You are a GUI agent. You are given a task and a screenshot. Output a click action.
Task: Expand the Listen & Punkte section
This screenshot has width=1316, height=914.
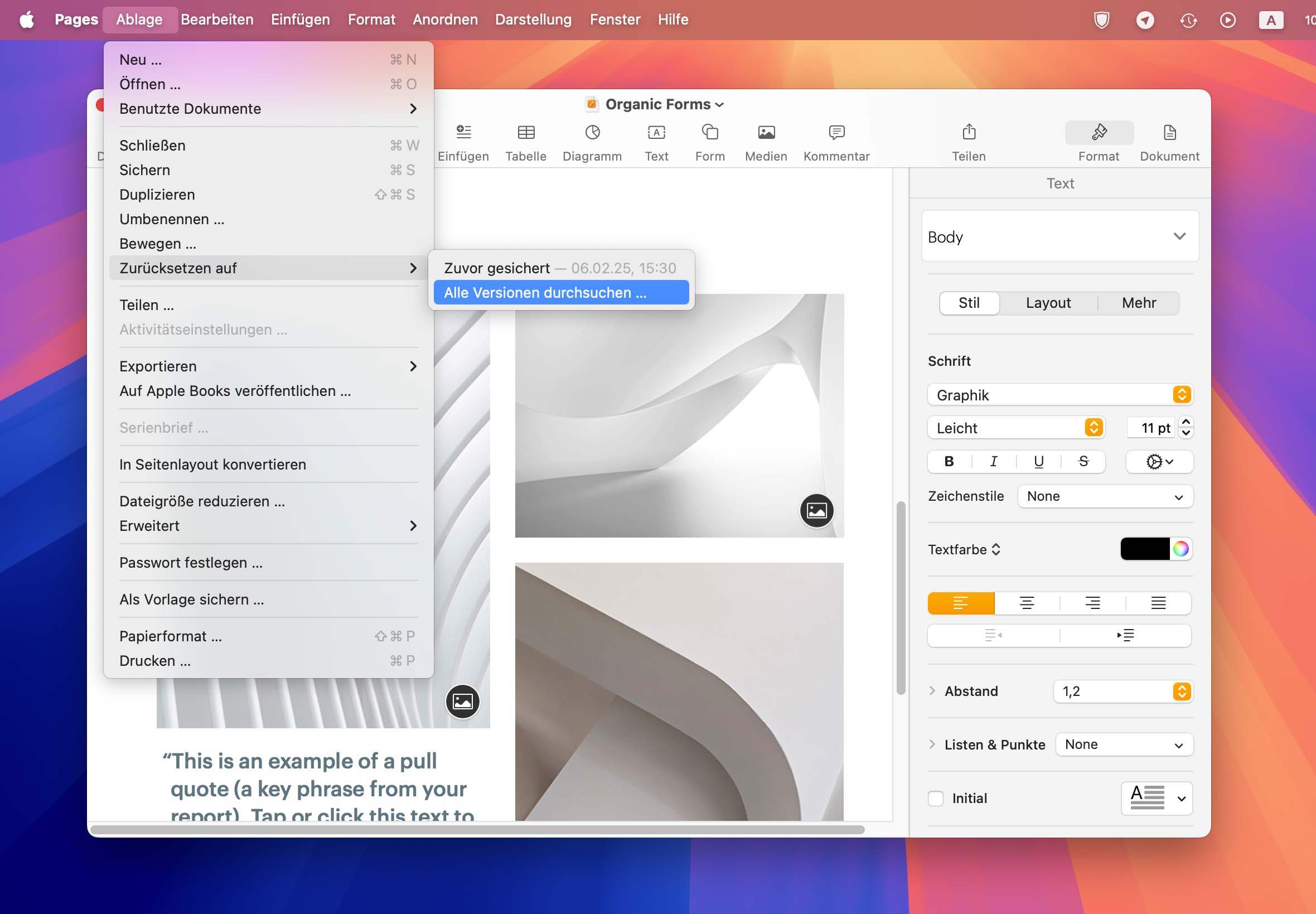pyautogui.click(x=932, y=744)
